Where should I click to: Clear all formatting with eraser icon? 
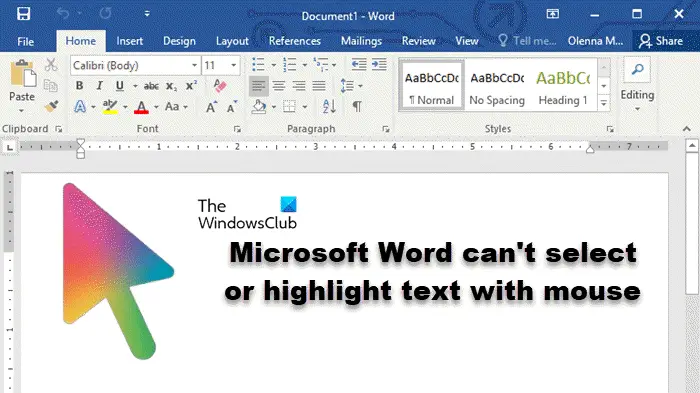click(220, 85)
